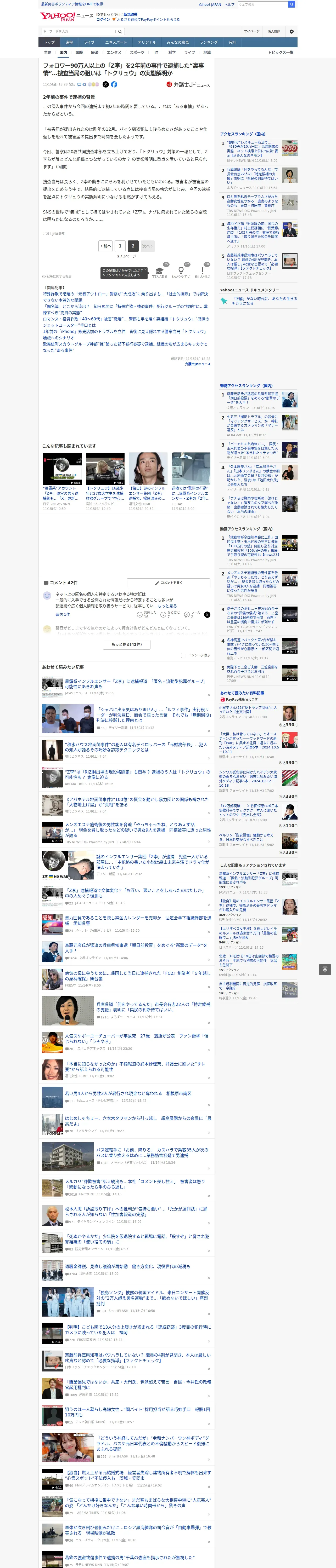Focus the ウェブ検索 input field

point(263,4)
